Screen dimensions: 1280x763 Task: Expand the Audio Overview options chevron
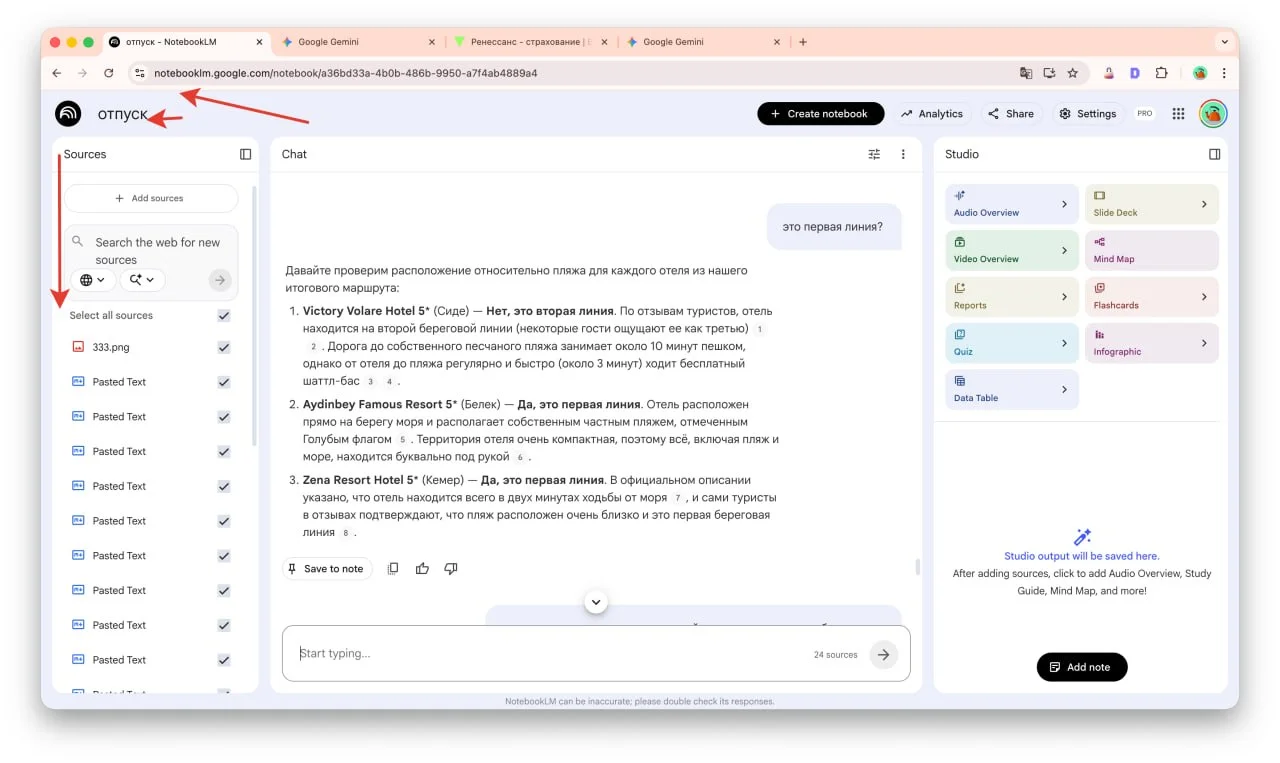(1064, 204)
